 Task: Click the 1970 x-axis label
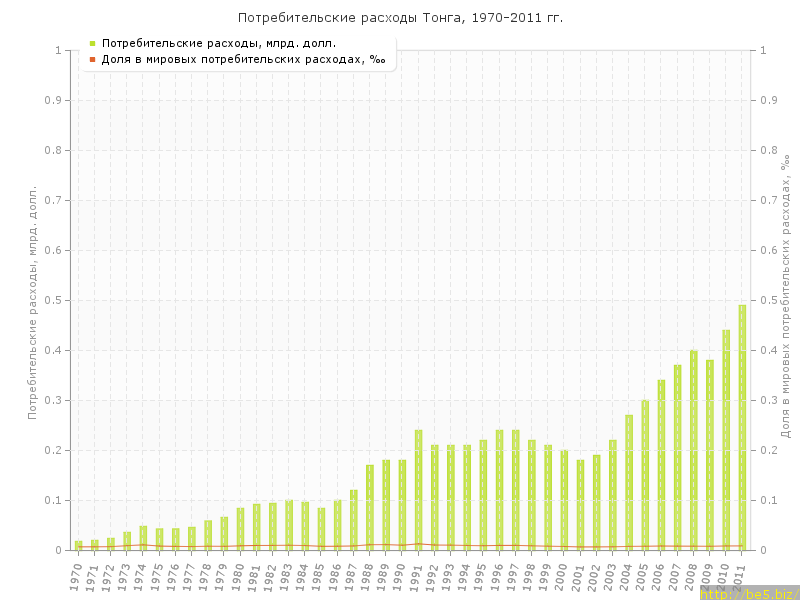pyautogui.click(x=77, y=575)
